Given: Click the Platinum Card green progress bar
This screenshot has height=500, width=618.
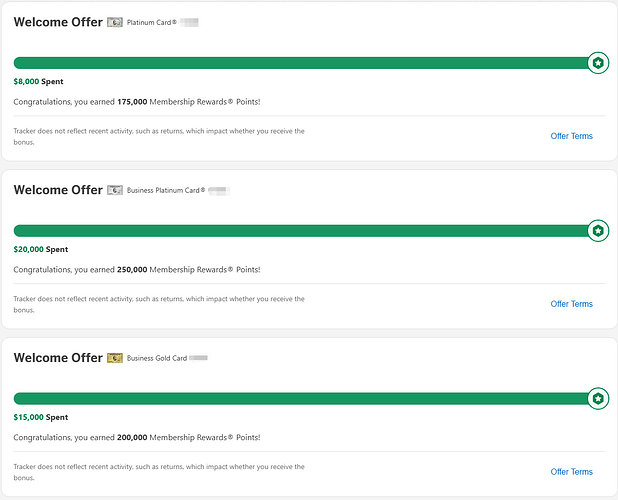Looking at the screenshot, I should pos(300,63).
